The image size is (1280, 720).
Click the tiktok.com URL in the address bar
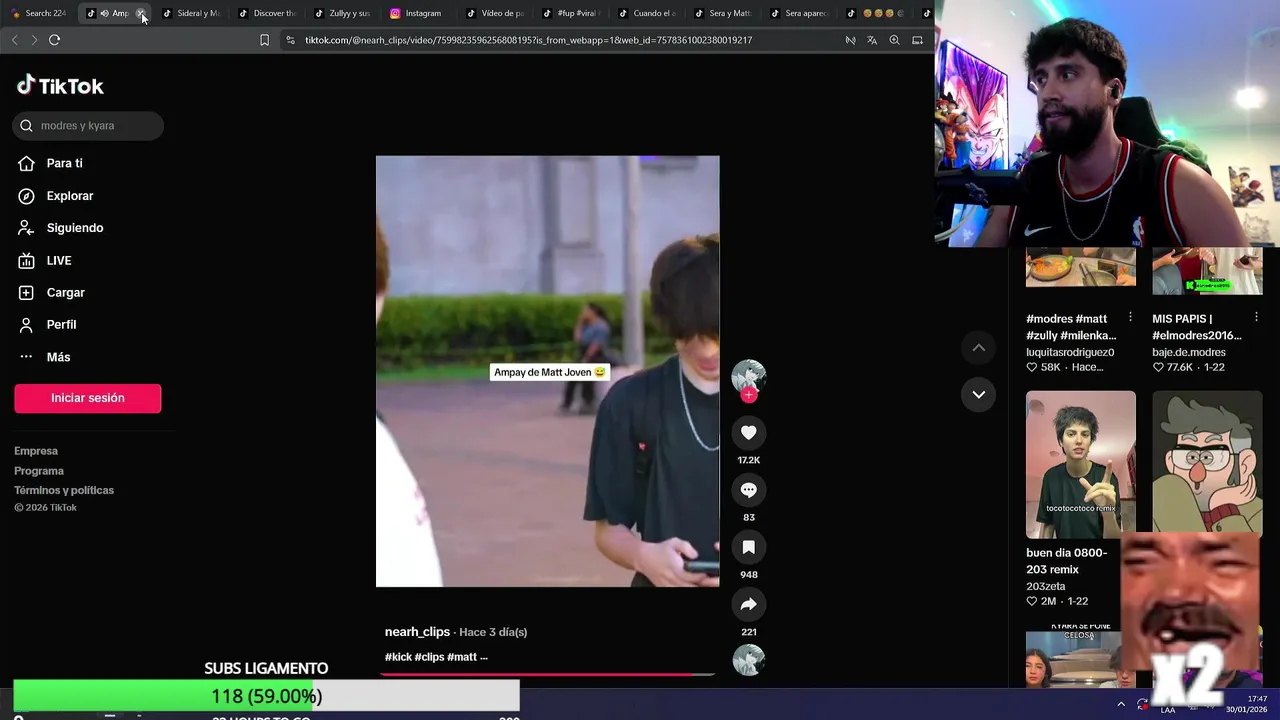[x=528, y=40]
